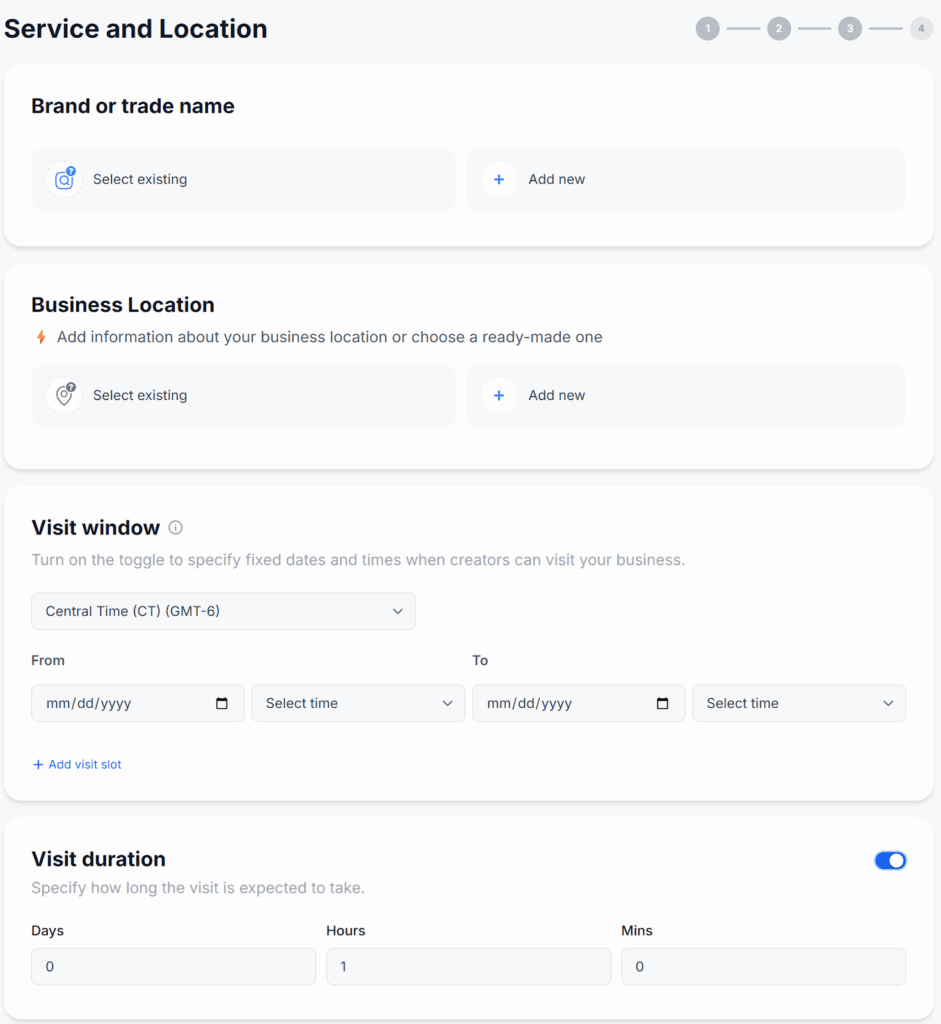Focus the Days duration input field

pyautogui.click(x=173, y=967)
